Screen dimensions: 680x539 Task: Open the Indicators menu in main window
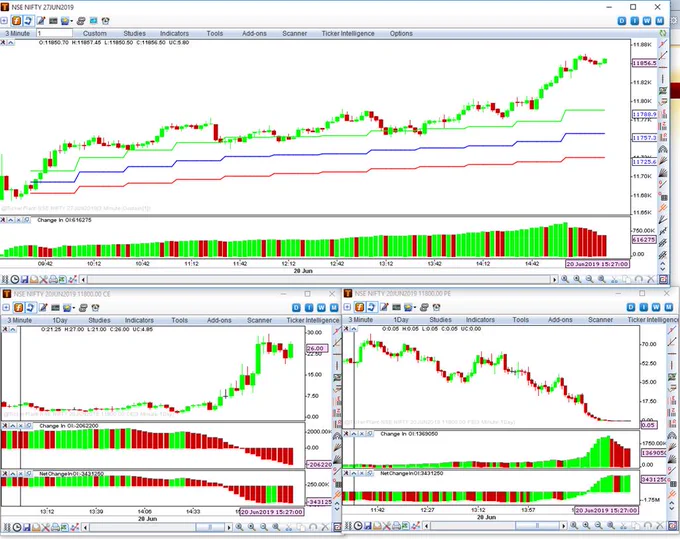174,33
